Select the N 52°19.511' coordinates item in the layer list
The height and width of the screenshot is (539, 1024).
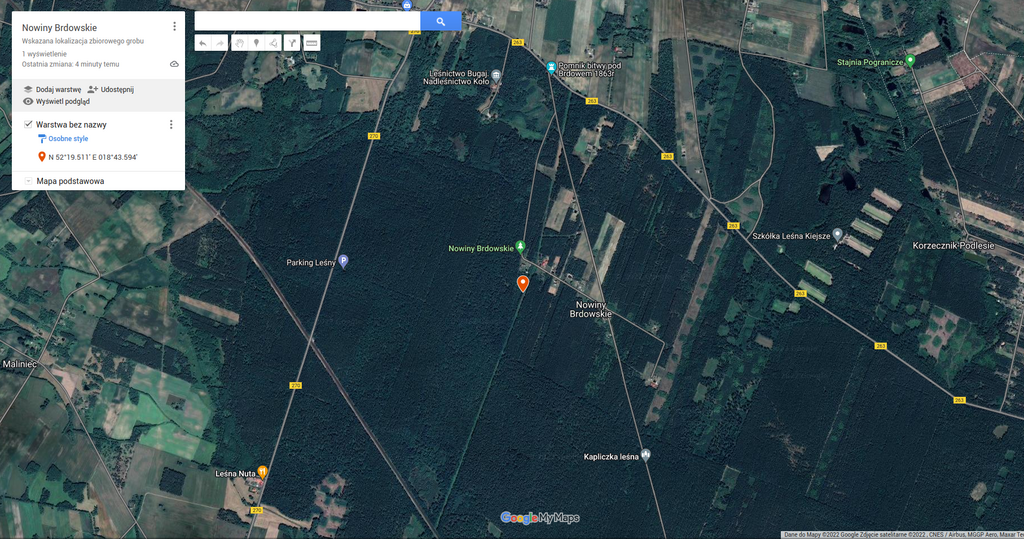coord(92,157)
